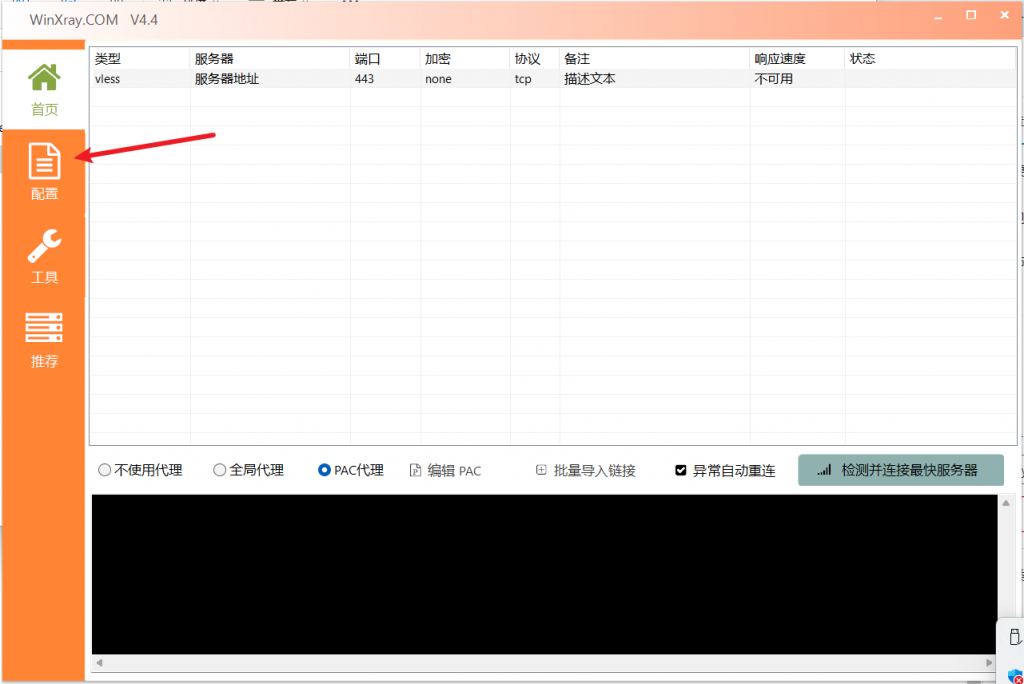Click the log vertical scrollbar up arrow
Screen dimensions: 1024x684
1006,503
